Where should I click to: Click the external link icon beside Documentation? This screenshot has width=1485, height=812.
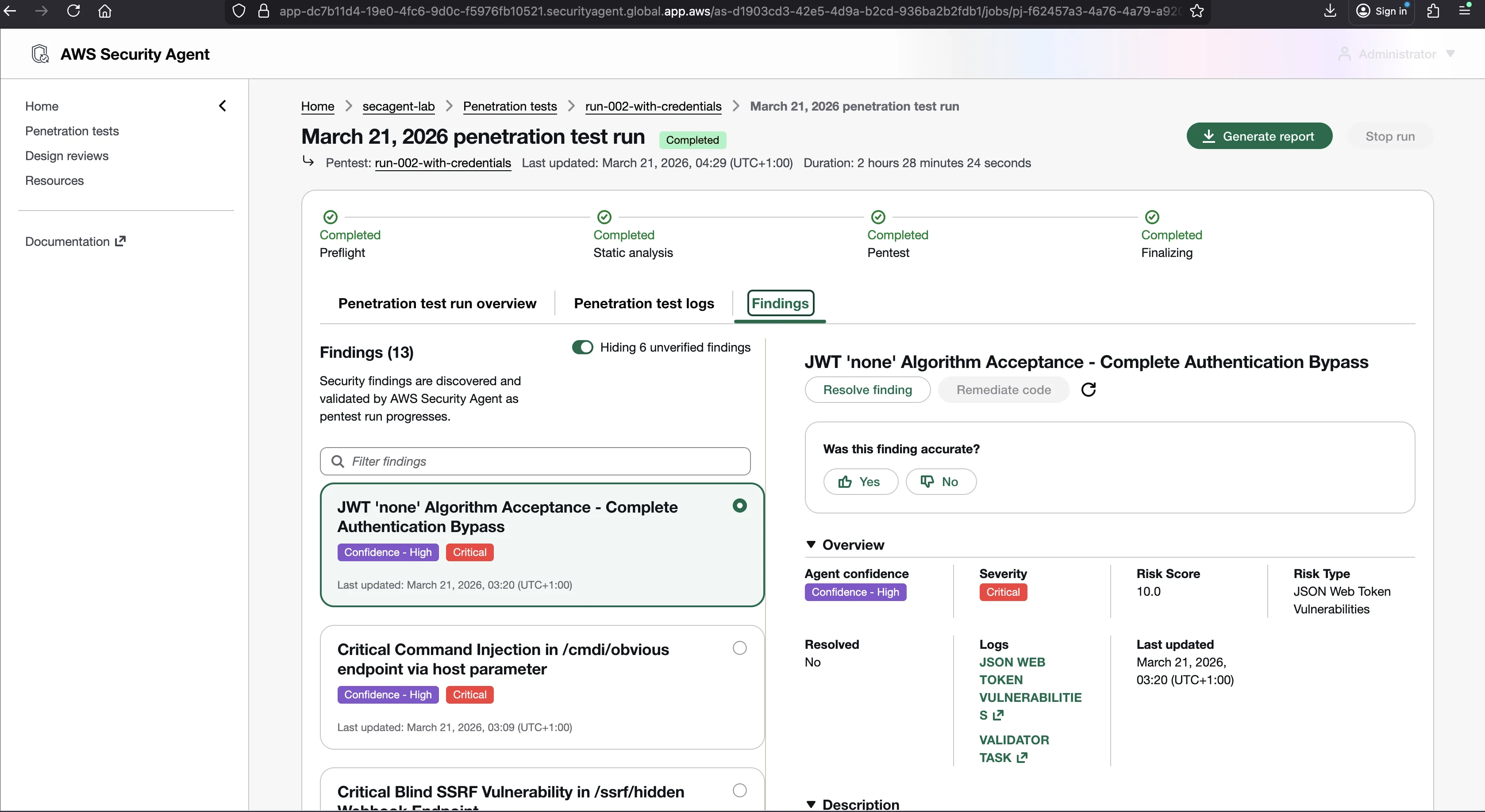click(x=120, y=241)
